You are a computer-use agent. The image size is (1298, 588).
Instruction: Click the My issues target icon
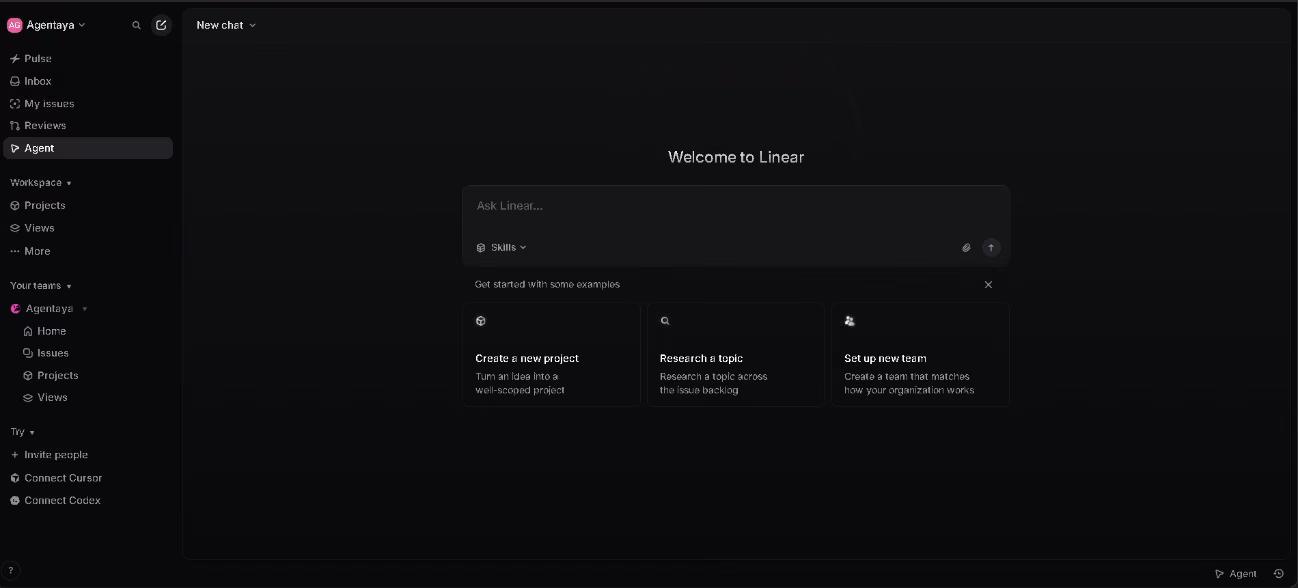pos(15,104)
